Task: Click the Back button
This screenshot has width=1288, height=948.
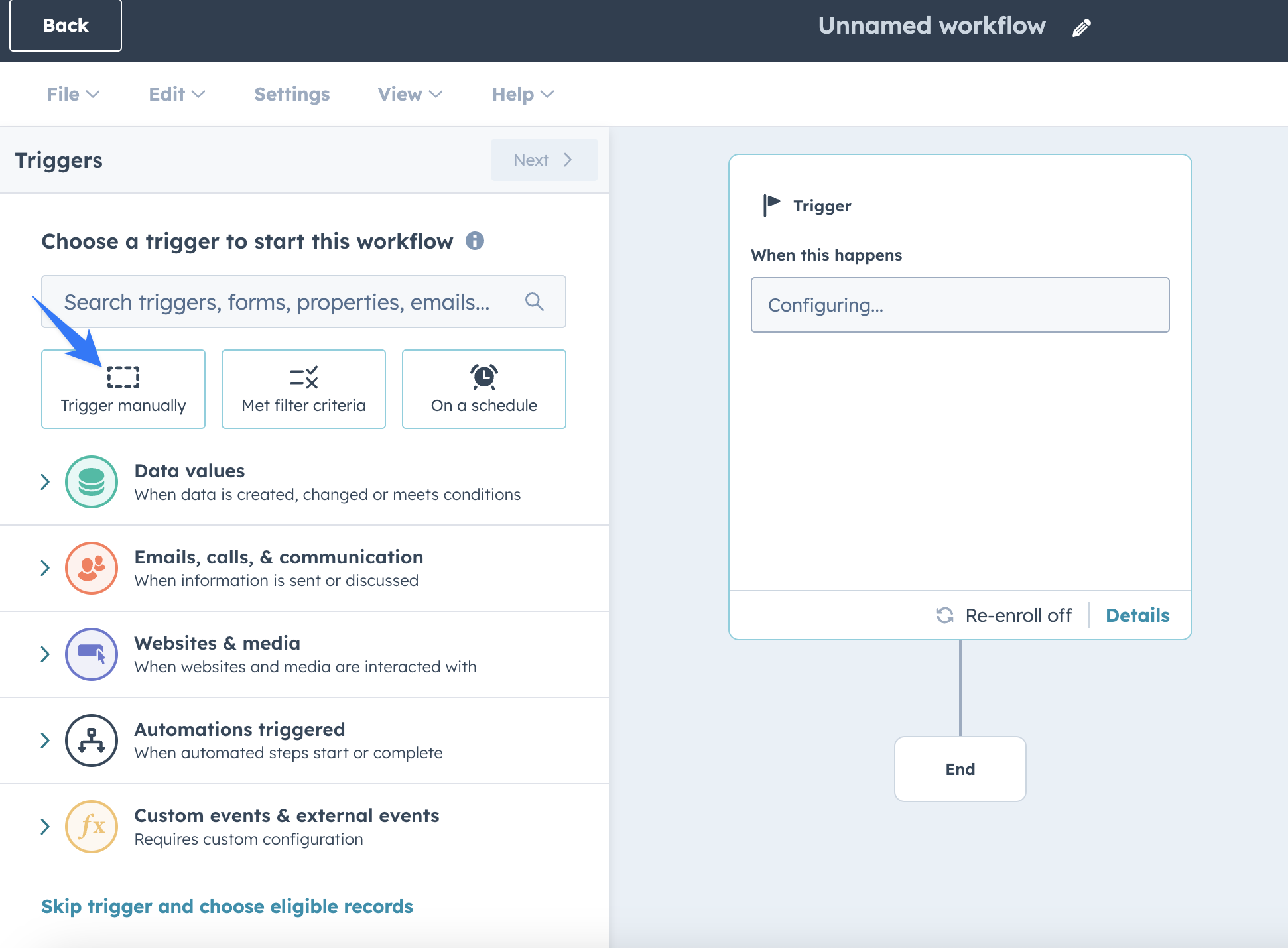Action: click(x=66, y=25)
